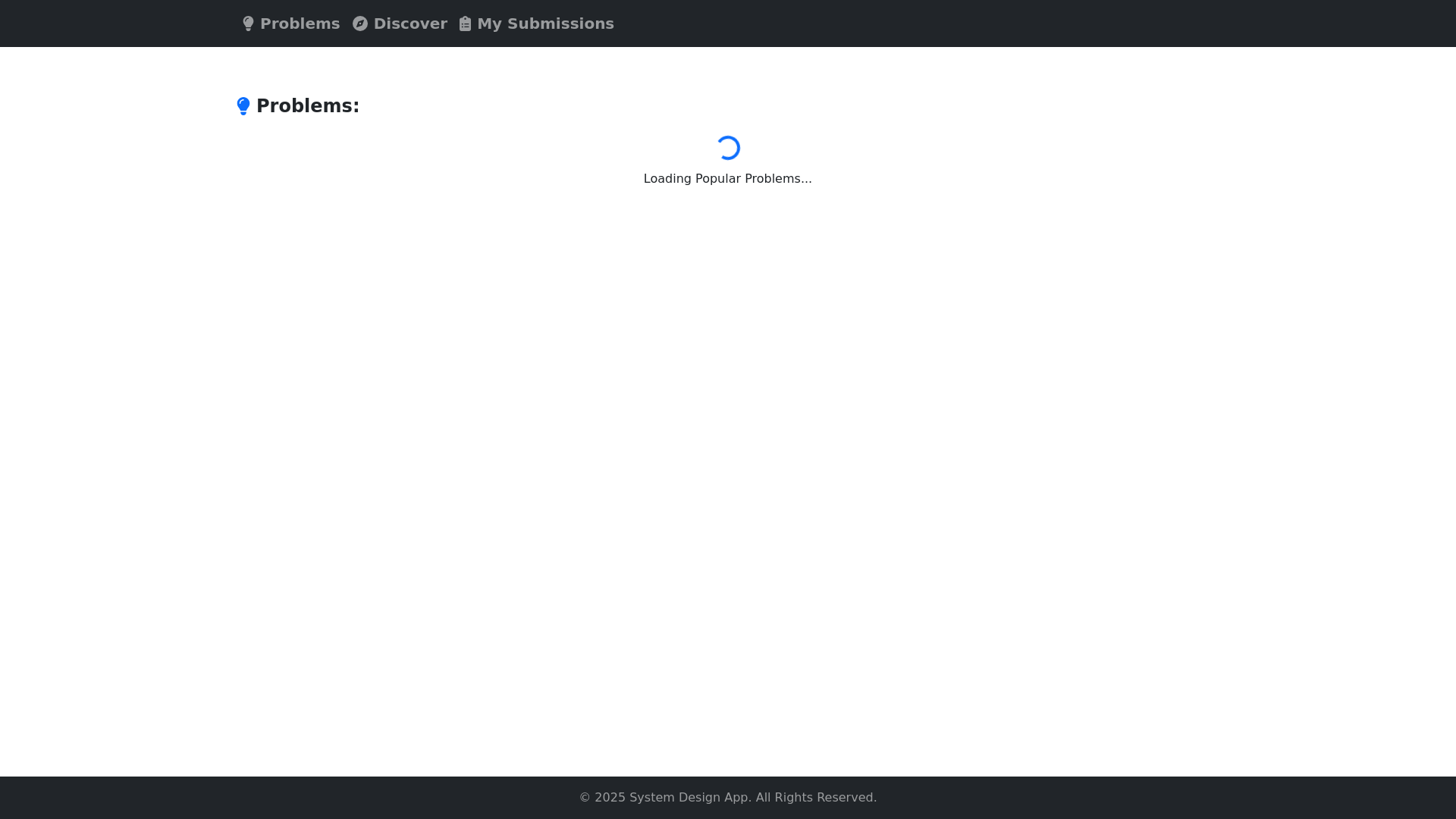Click the blue loading spinner
Screen dimensions: 1456x819
pyautogui.click(x=728, y=148)
